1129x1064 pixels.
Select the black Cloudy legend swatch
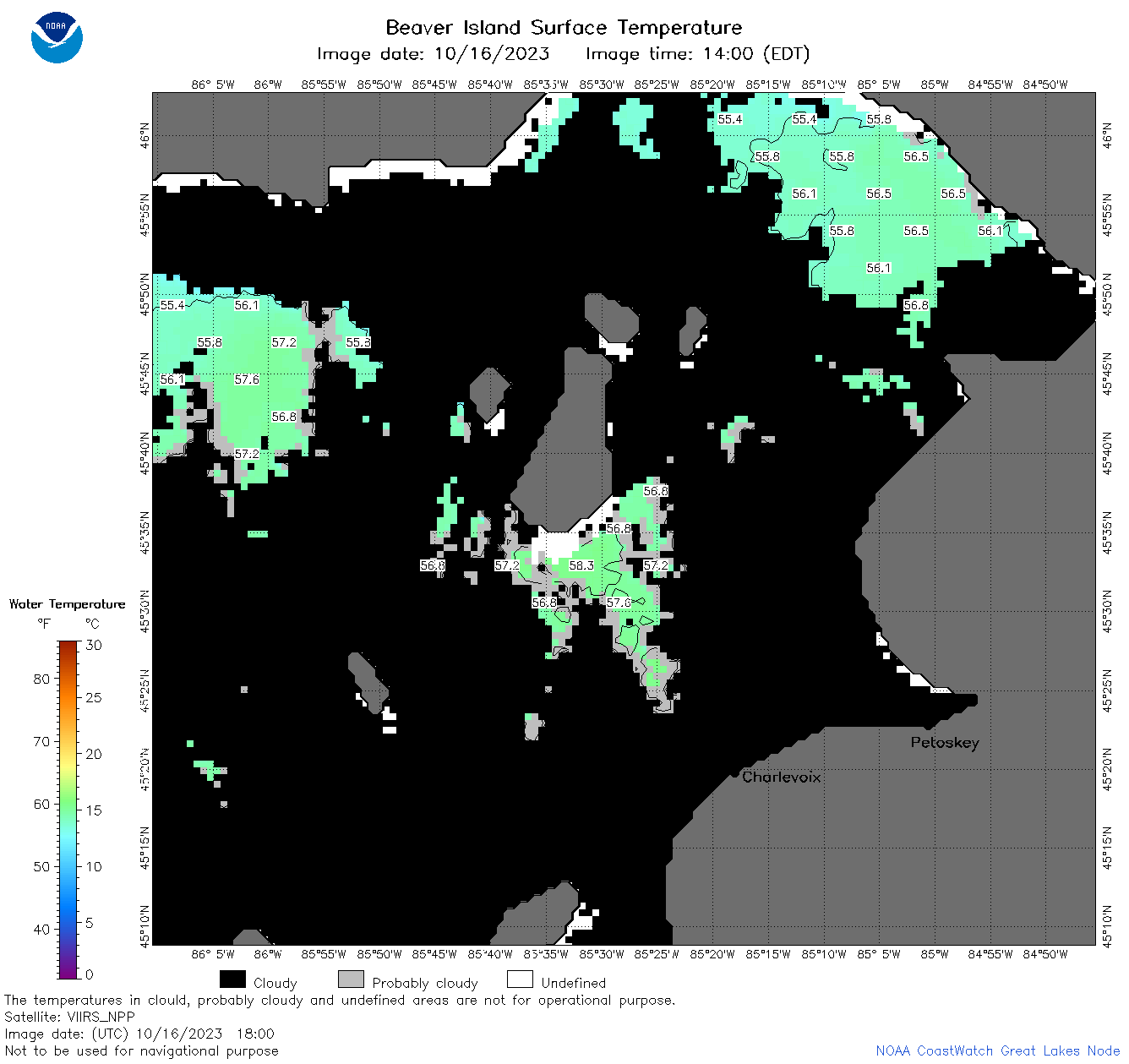232,979
